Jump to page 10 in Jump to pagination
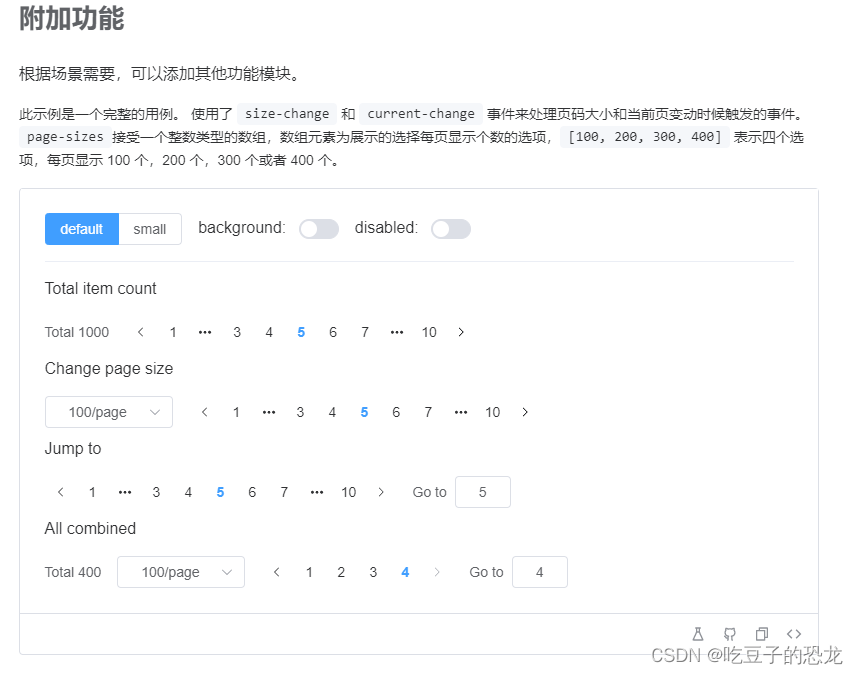 (348, 491)
